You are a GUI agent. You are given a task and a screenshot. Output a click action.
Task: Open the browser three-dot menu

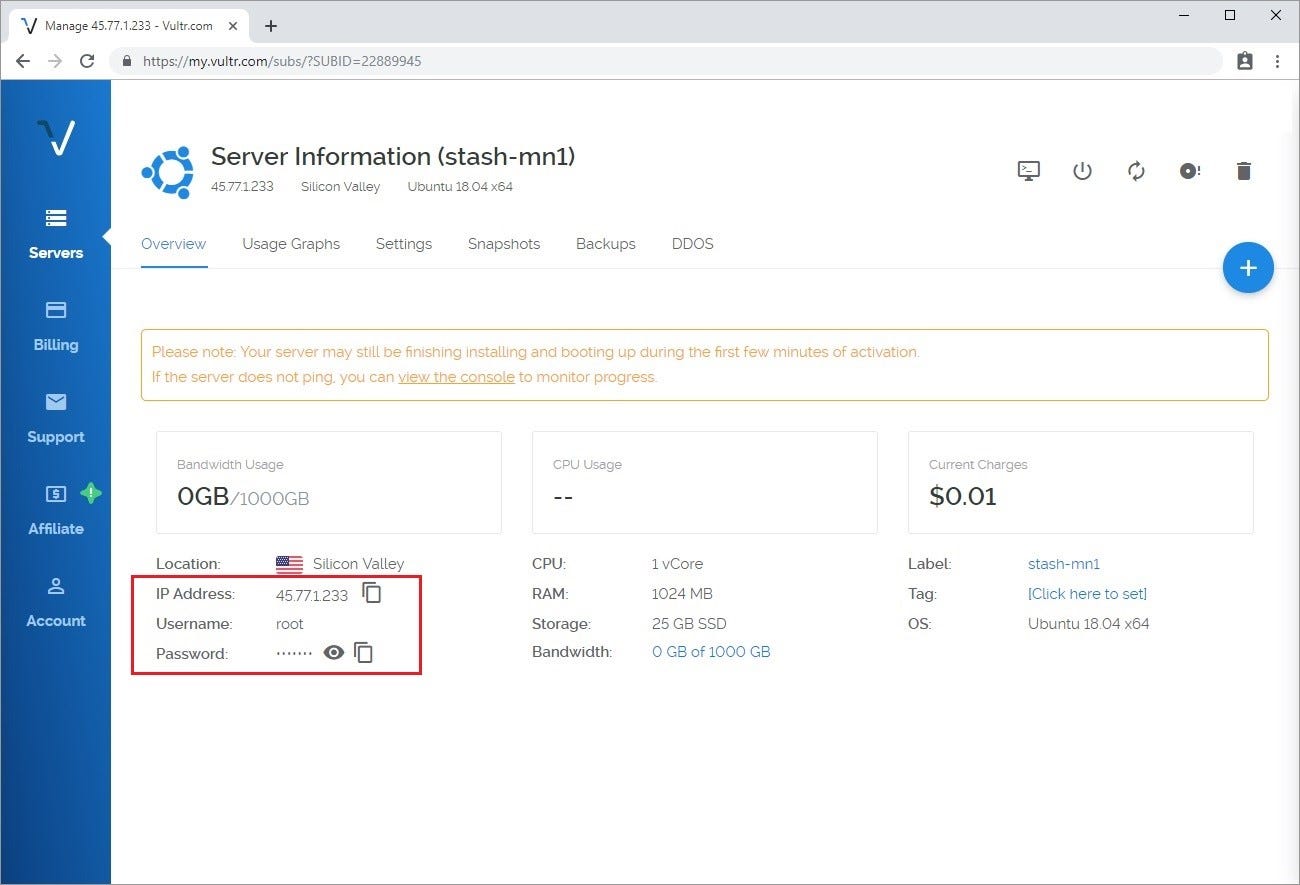pos(1277,61)
